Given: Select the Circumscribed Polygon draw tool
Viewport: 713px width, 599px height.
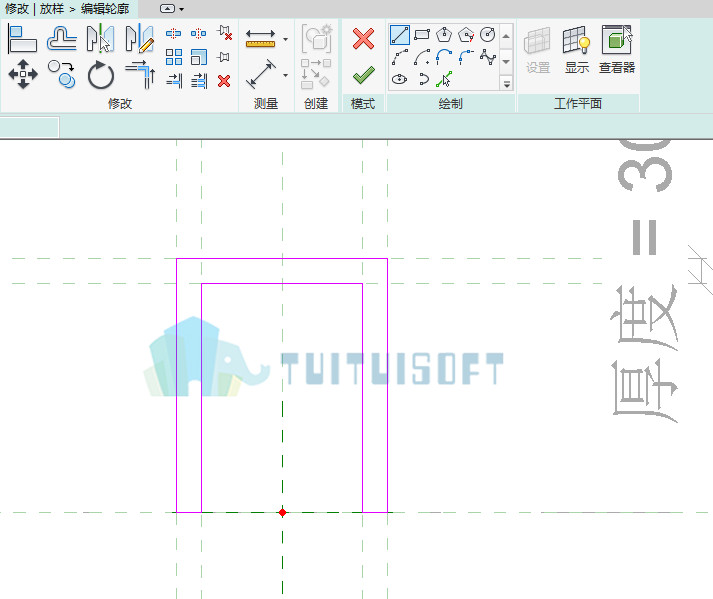Looking at the screenshot, I should (466, 35).
